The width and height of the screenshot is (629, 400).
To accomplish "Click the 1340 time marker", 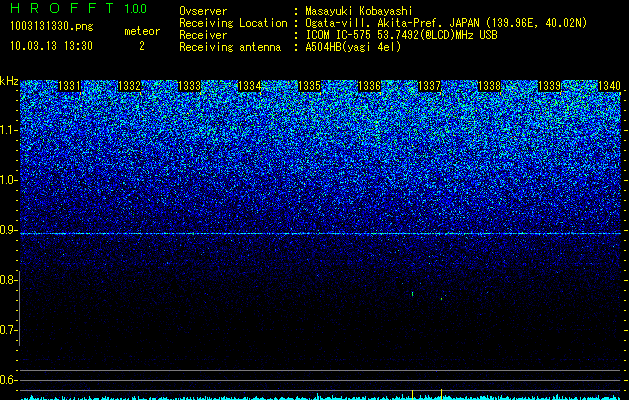I will tap(609, 86).
